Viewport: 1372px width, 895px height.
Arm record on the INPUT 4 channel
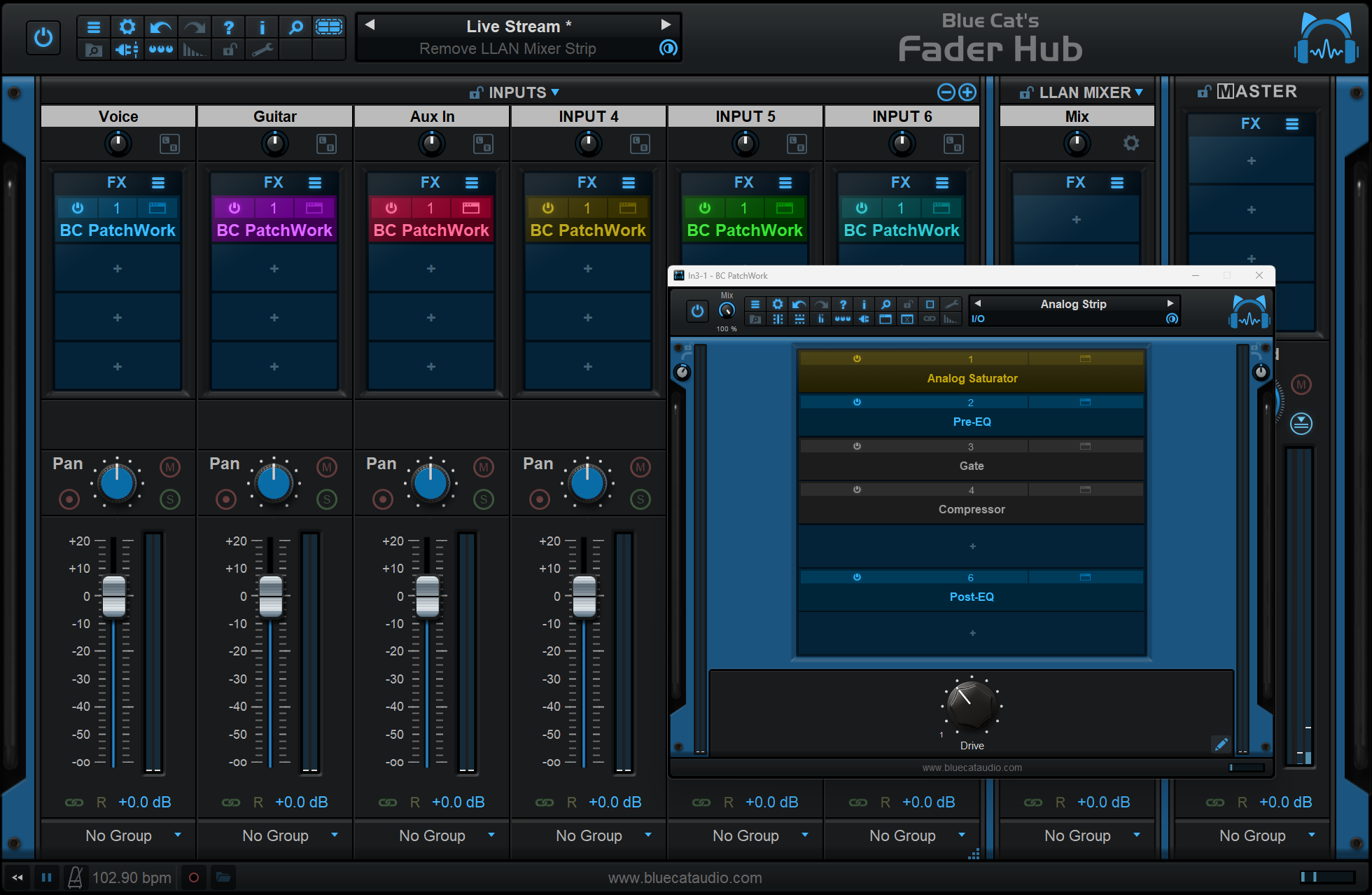point(540,499)
